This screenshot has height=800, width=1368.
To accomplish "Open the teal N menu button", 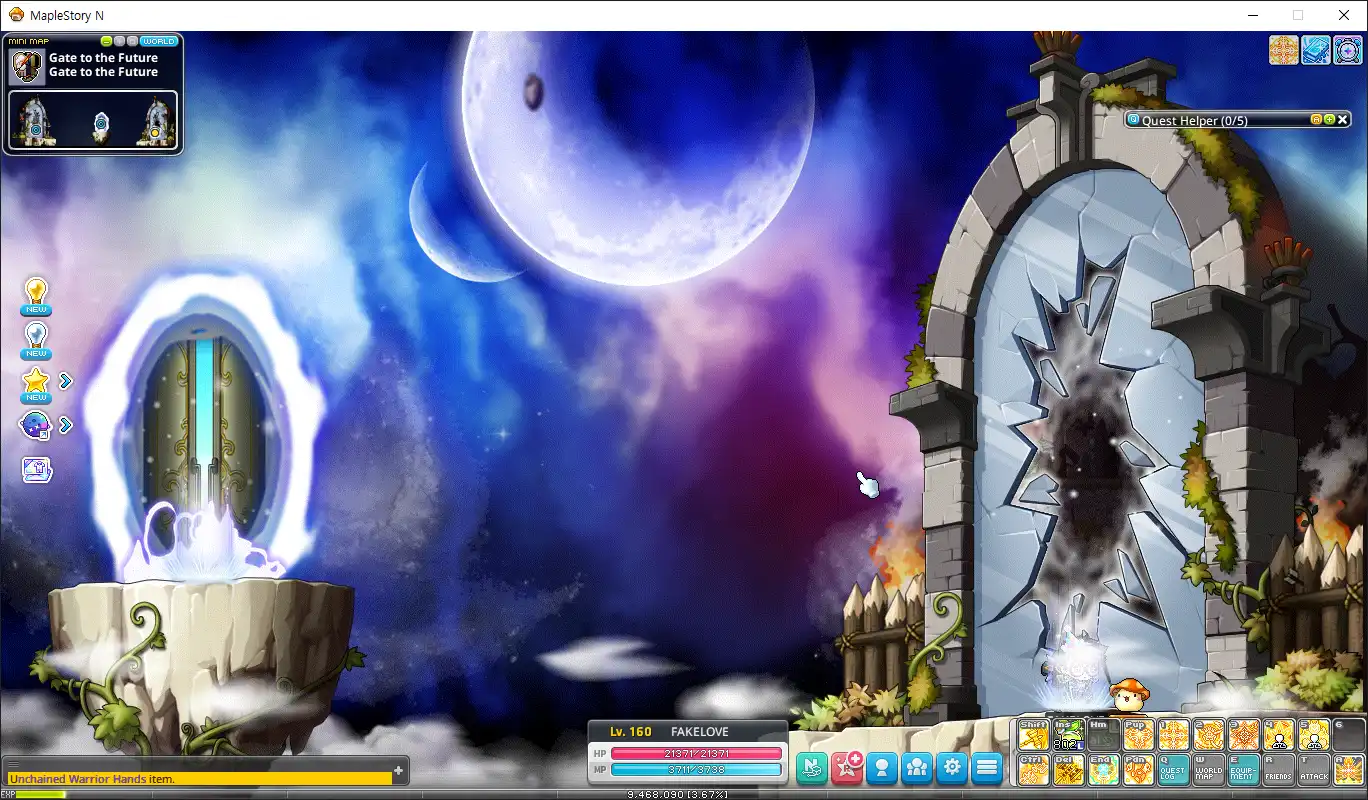I will pos(812,768).
